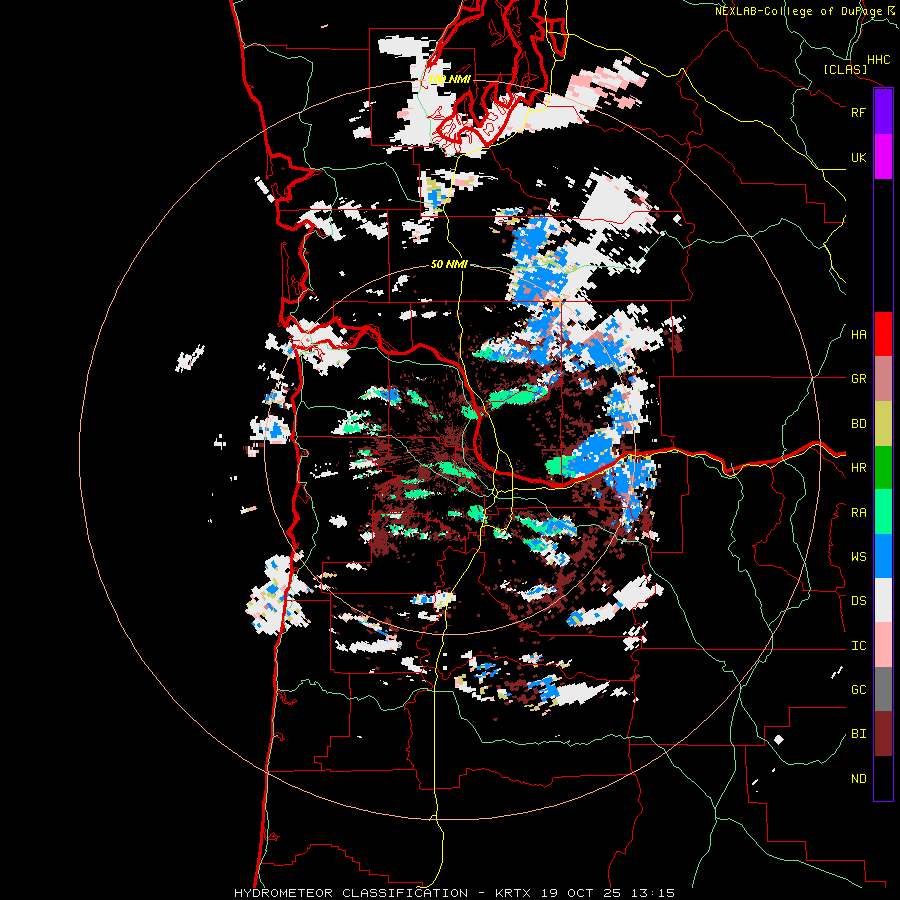The height and width of the screenshot is (900, 900).
Task: Click the GC legend label
Action: pyautogui.click(x=858, y=690)
